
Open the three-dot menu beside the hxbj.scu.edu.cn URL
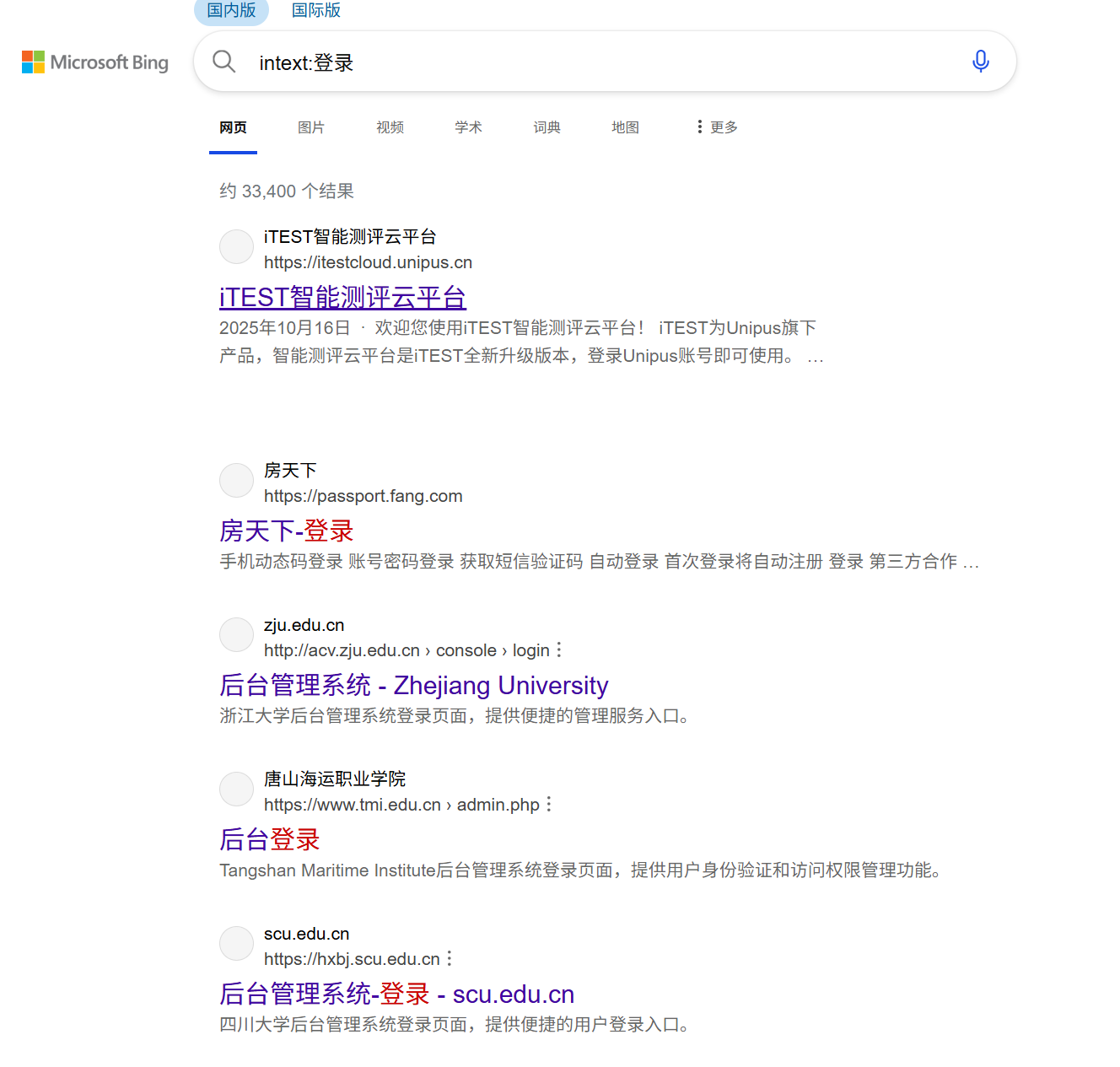click(450, 959)
